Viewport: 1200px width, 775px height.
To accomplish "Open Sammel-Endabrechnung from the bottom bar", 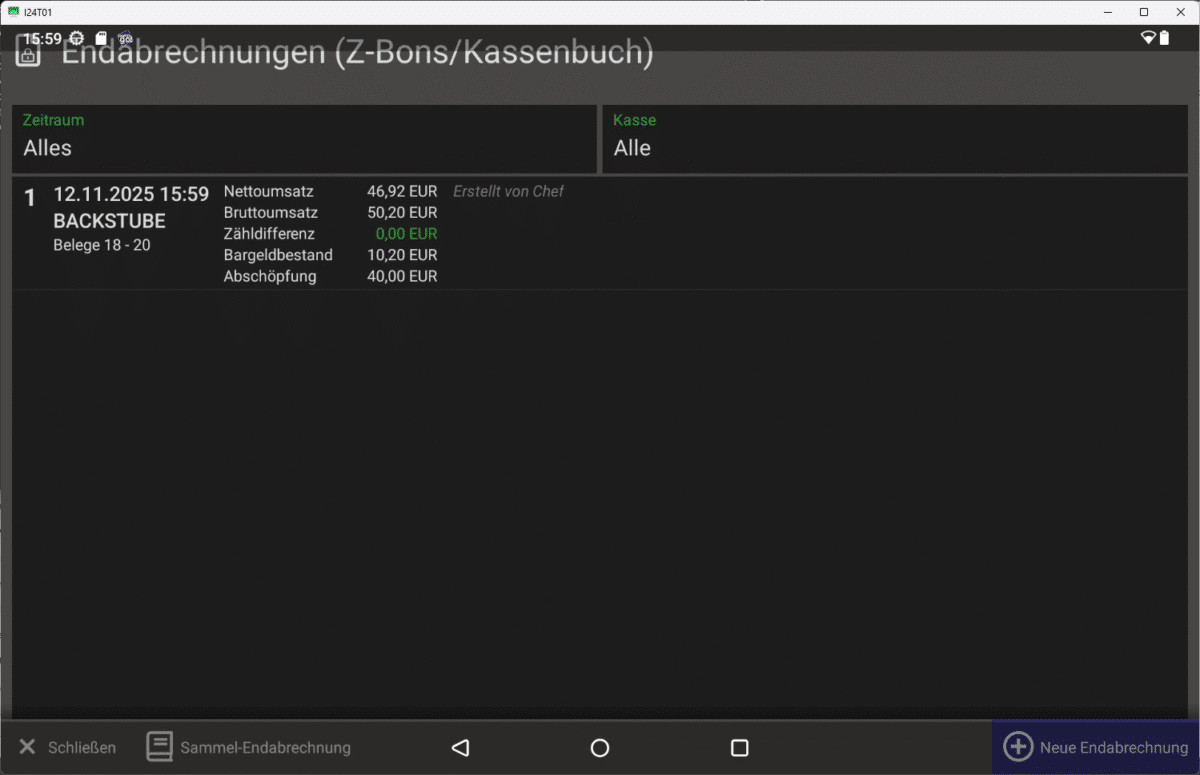I will pos(265,748).
